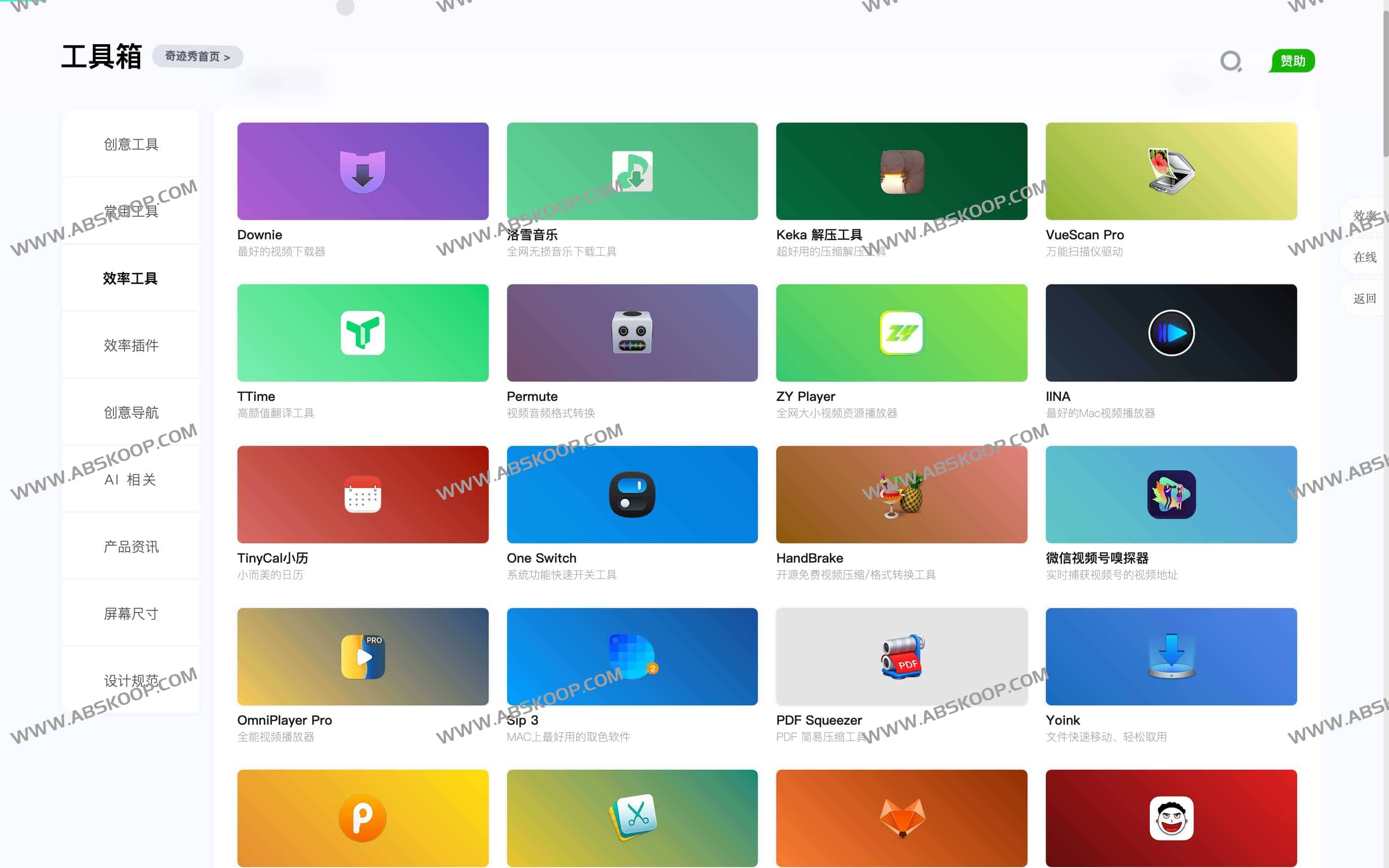The width and height of the screenshot is (1389, 868).
Task: Open the 微信视频号嗅探器 app icon
Action: point(1171,494)
